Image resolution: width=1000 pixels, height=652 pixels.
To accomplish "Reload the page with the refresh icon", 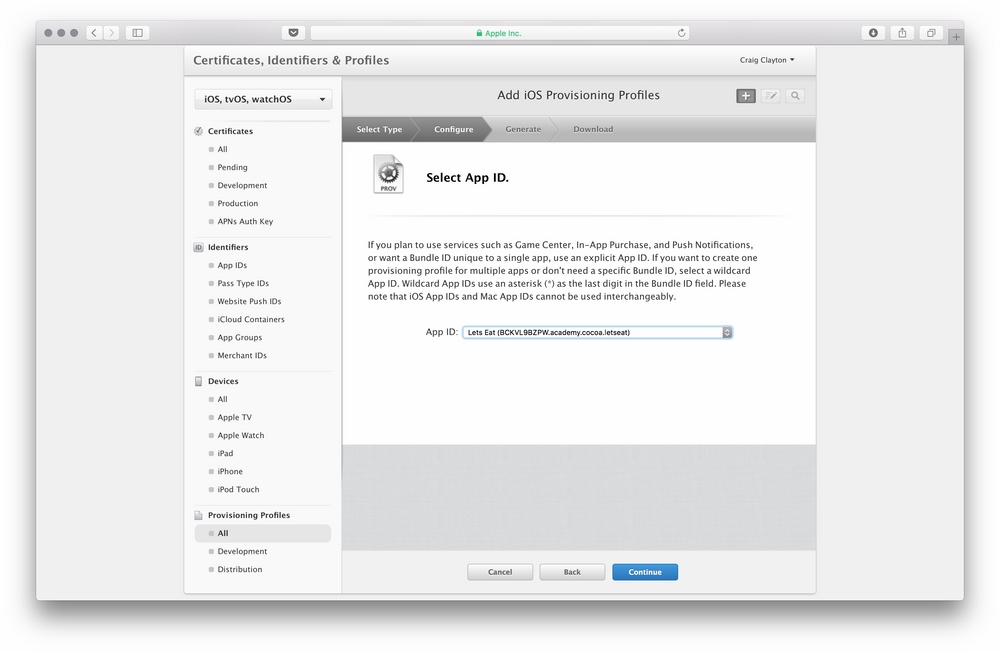I will (x=681, y=33).
